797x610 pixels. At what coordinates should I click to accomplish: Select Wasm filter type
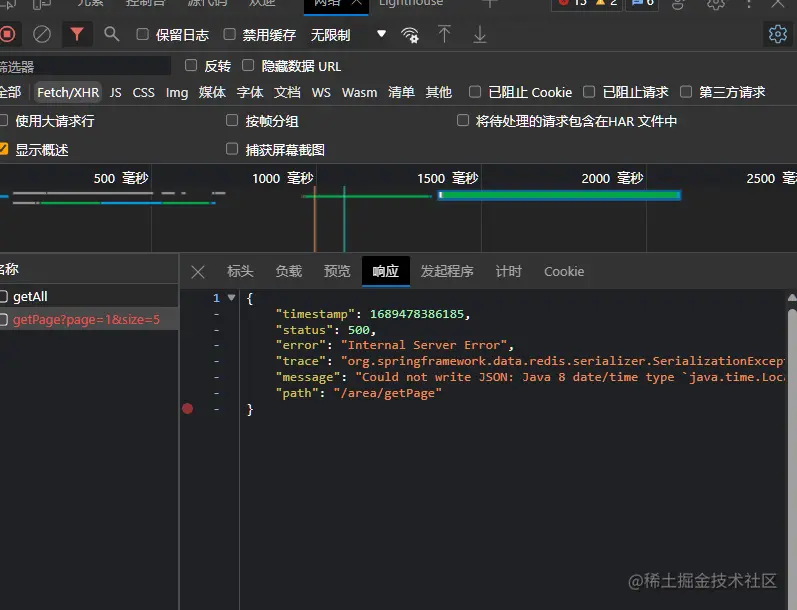(359, 93)
